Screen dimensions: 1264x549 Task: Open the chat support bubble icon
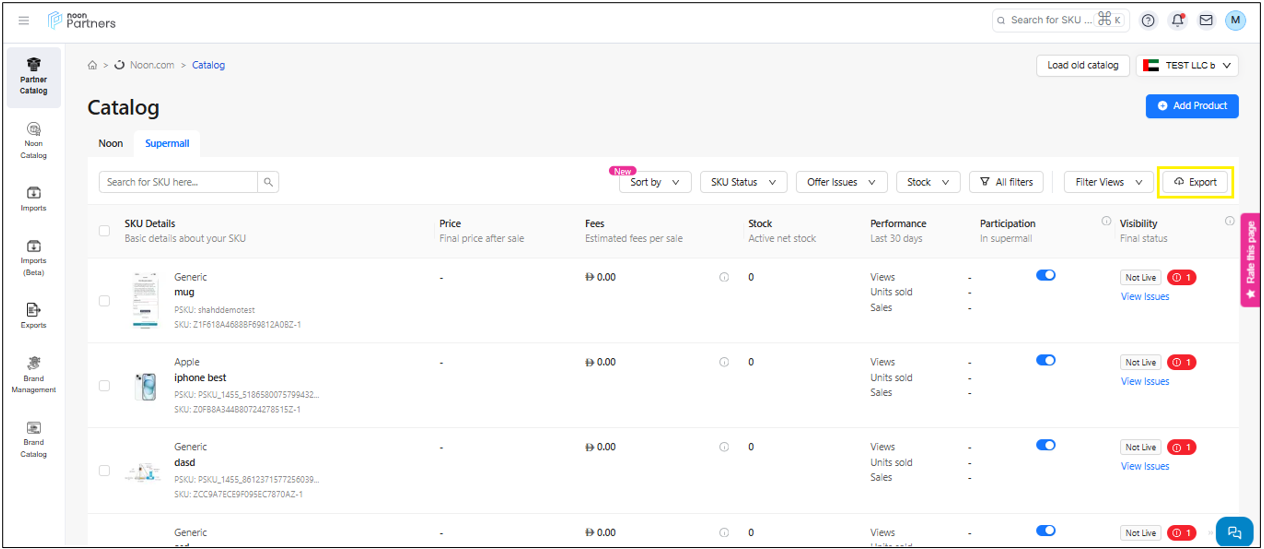[x=1234, y=532]
